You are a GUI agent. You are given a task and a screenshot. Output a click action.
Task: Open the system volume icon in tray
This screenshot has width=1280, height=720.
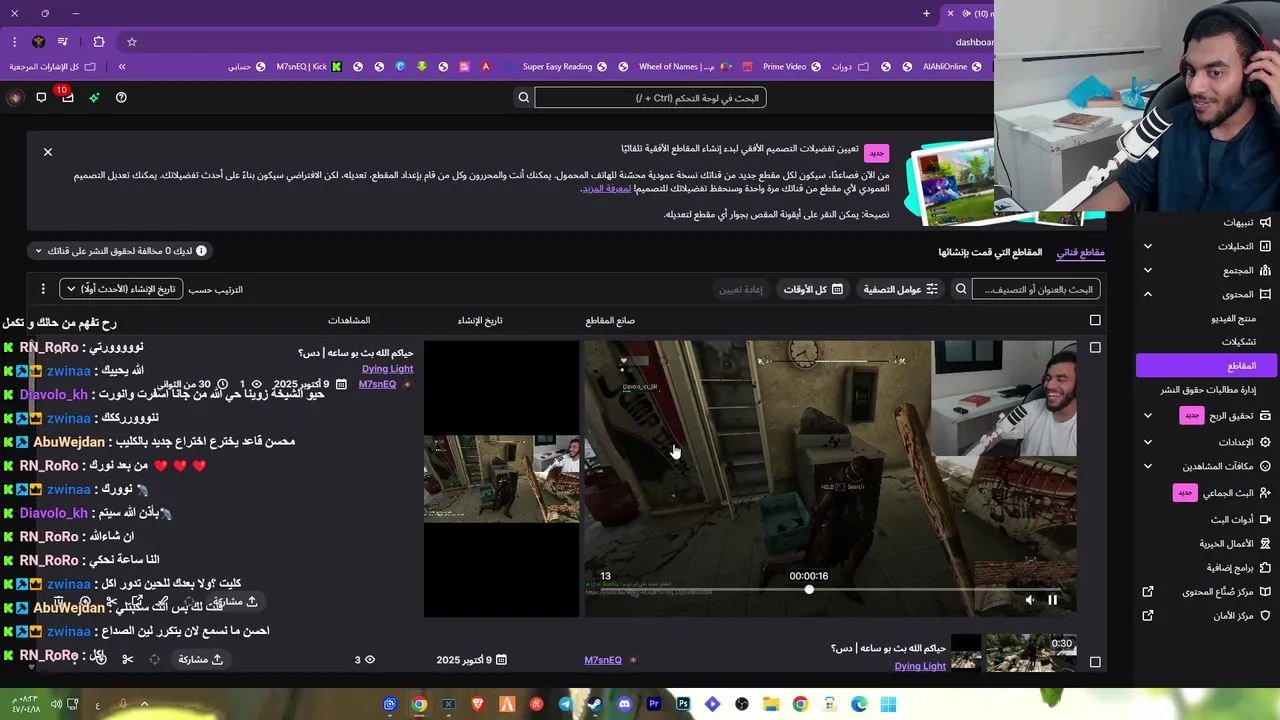(x=56, y=704)
